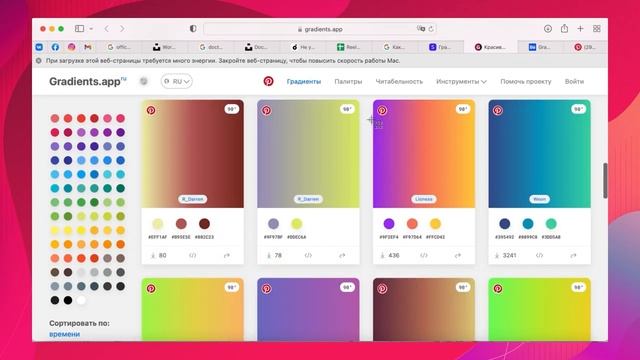
Task: Click the 90° angle badge on the Lioness card
Action: coord(462,109)
